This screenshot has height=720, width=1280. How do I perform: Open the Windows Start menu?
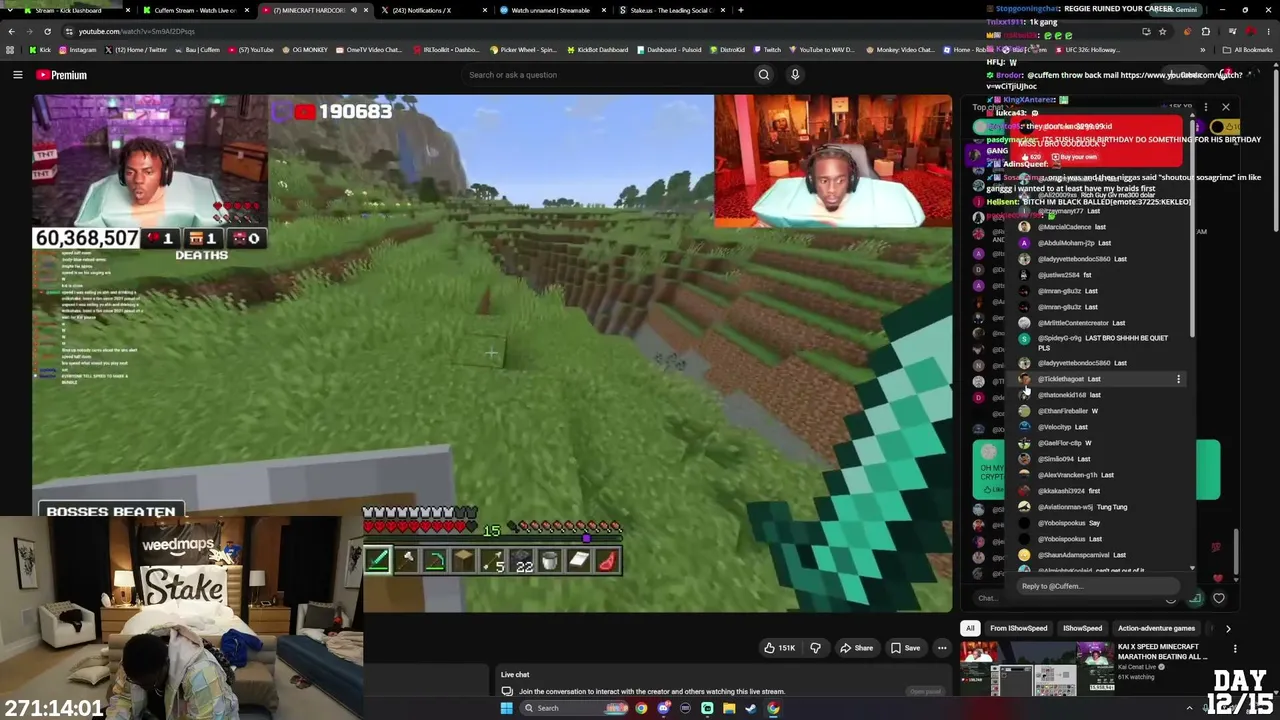507,708
